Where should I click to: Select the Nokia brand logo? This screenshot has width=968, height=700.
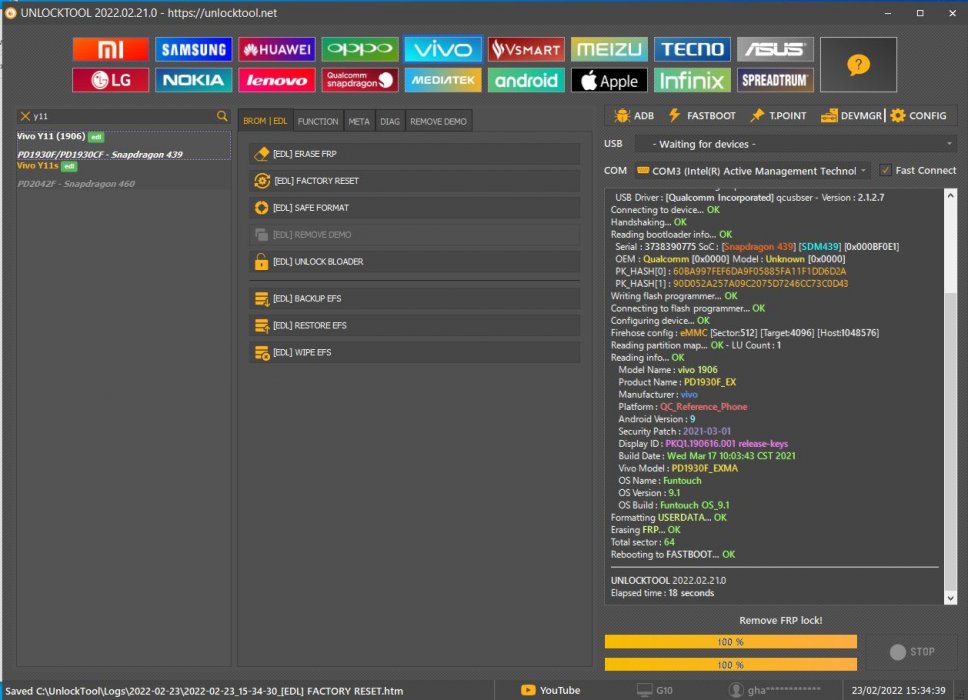tap(193, 80)
